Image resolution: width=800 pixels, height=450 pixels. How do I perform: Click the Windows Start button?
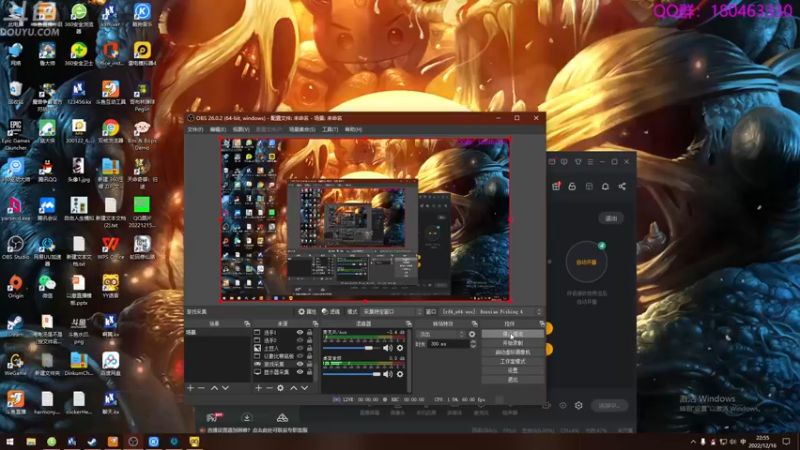point(10,442)
